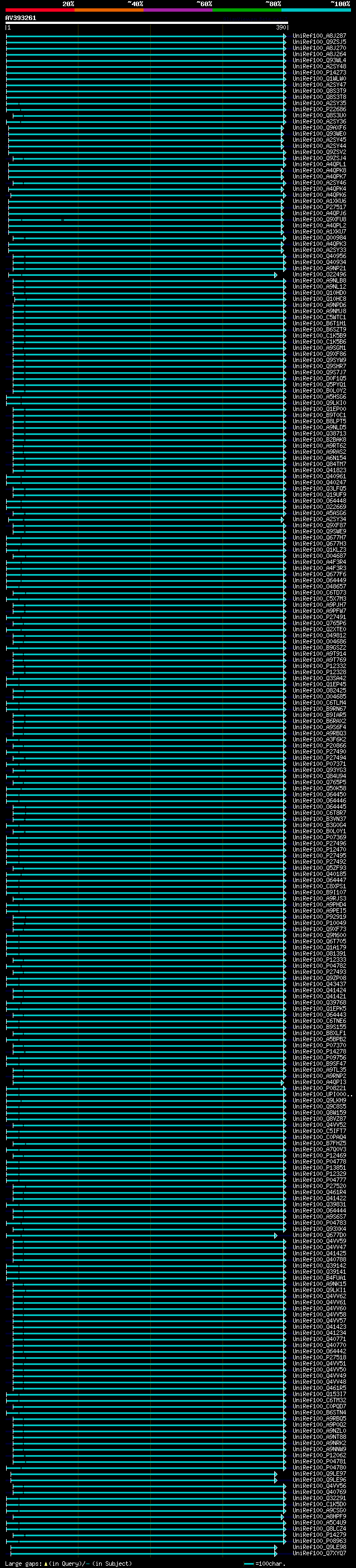
Task: Select hit label UniRef100_Q40185
Action: (319, 874)
